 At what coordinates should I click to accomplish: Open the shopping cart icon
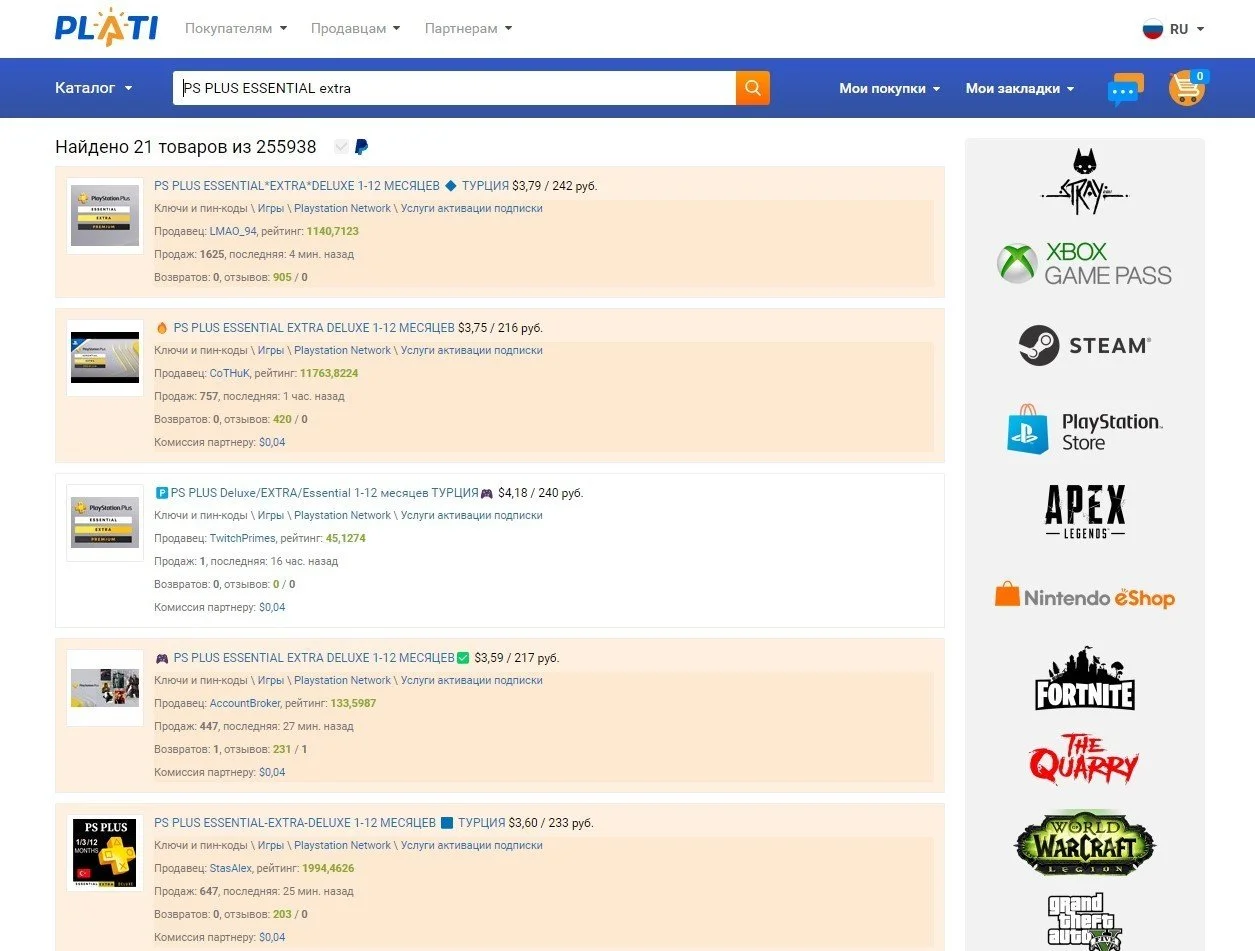[1187, 88]
